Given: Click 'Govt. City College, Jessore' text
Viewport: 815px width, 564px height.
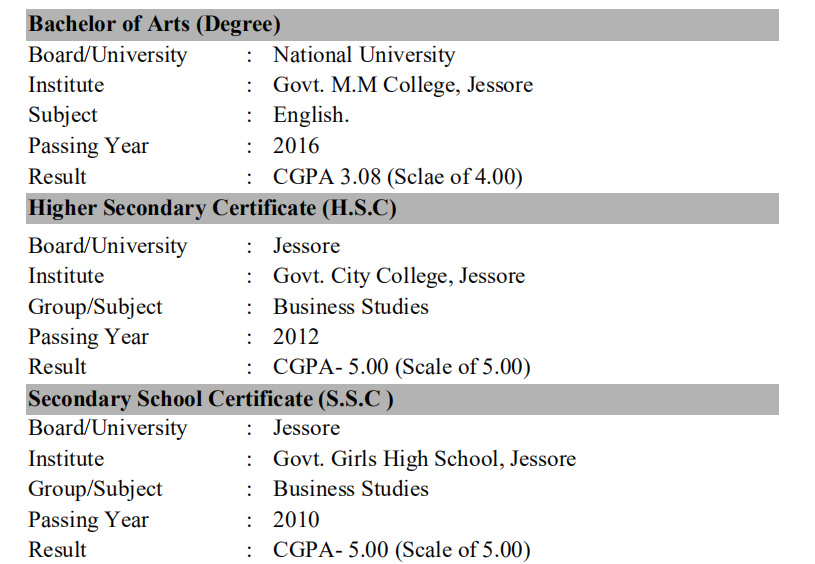Looking at the screenshot, I should (399, 276).
